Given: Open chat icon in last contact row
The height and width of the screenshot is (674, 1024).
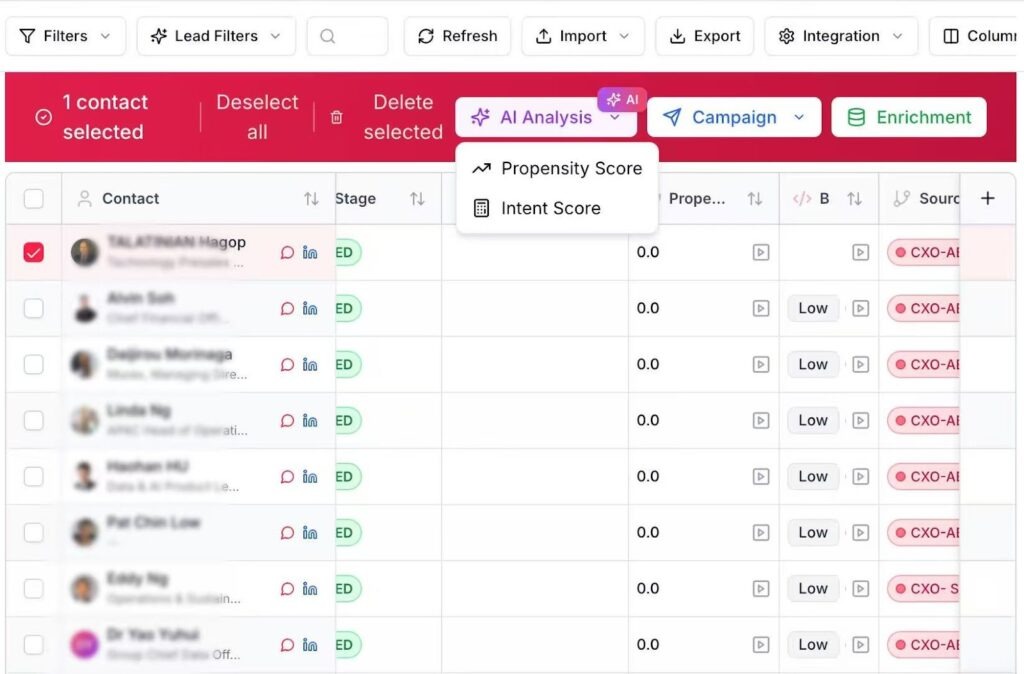Looking at the screenshot, I should (x=287, y=646).
